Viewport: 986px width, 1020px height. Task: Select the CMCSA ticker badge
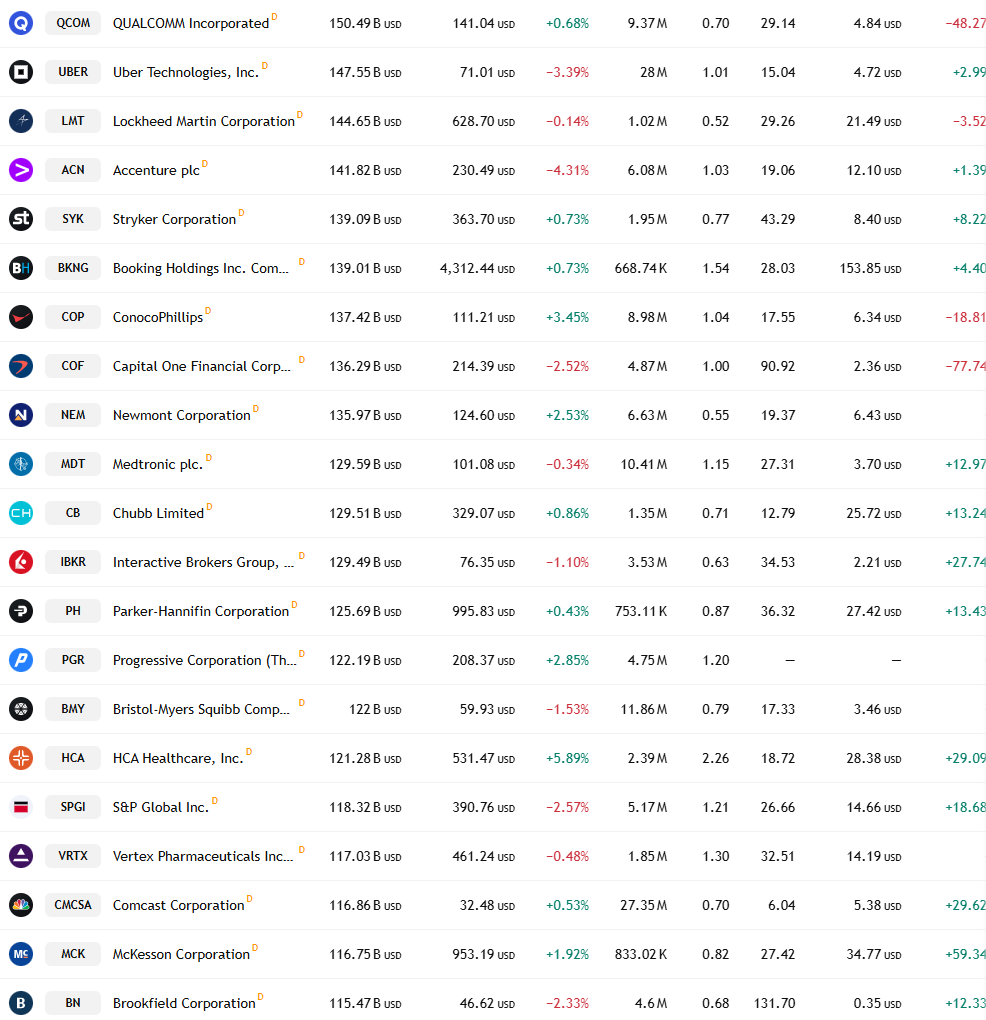click(x=73, y=905)
